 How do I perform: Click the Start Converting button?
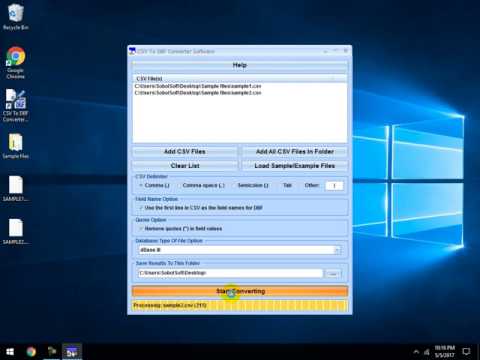(x=240, y=291)
